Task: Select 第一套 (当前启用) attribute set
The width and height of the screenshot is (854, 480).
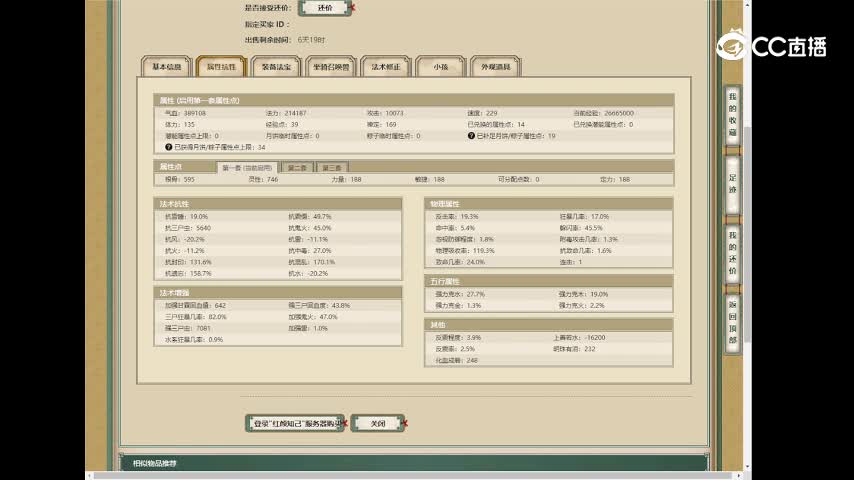Action: pyautogui.click(x=247, y=168)
